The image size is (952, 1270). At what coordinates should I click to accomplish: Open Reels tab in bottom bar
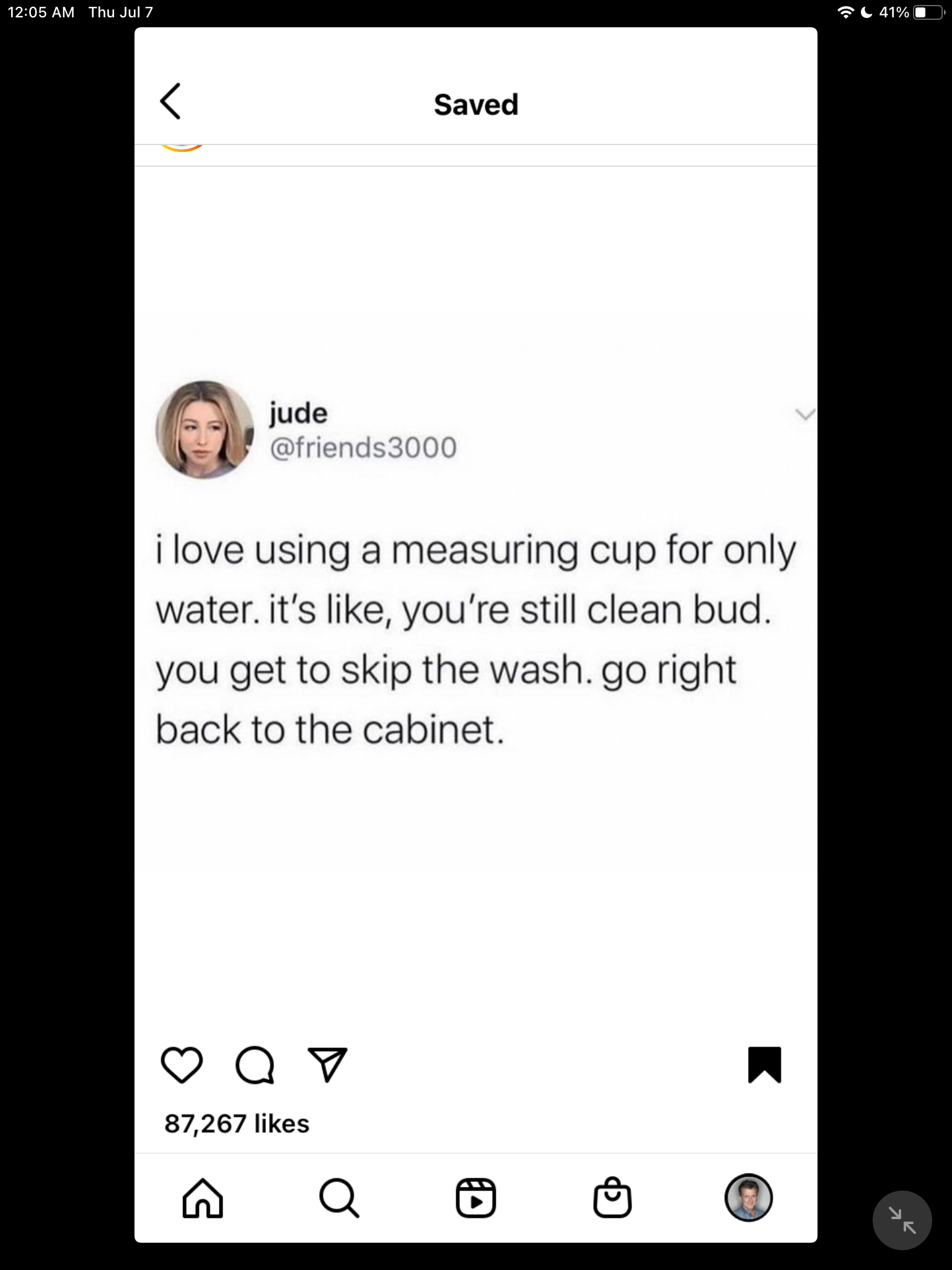(476, 1198)
